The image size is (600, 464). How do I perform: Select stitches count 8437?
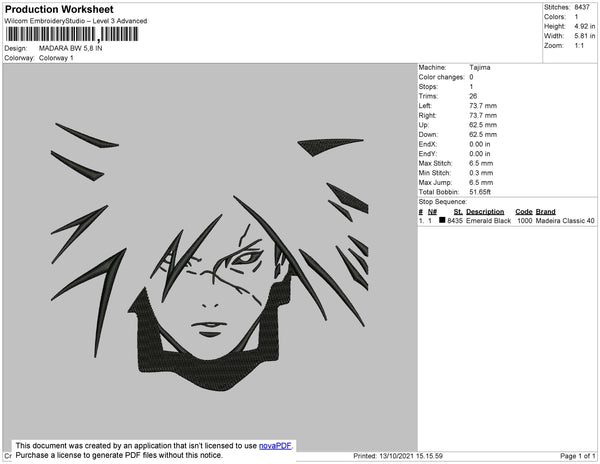tap(582, 7)
